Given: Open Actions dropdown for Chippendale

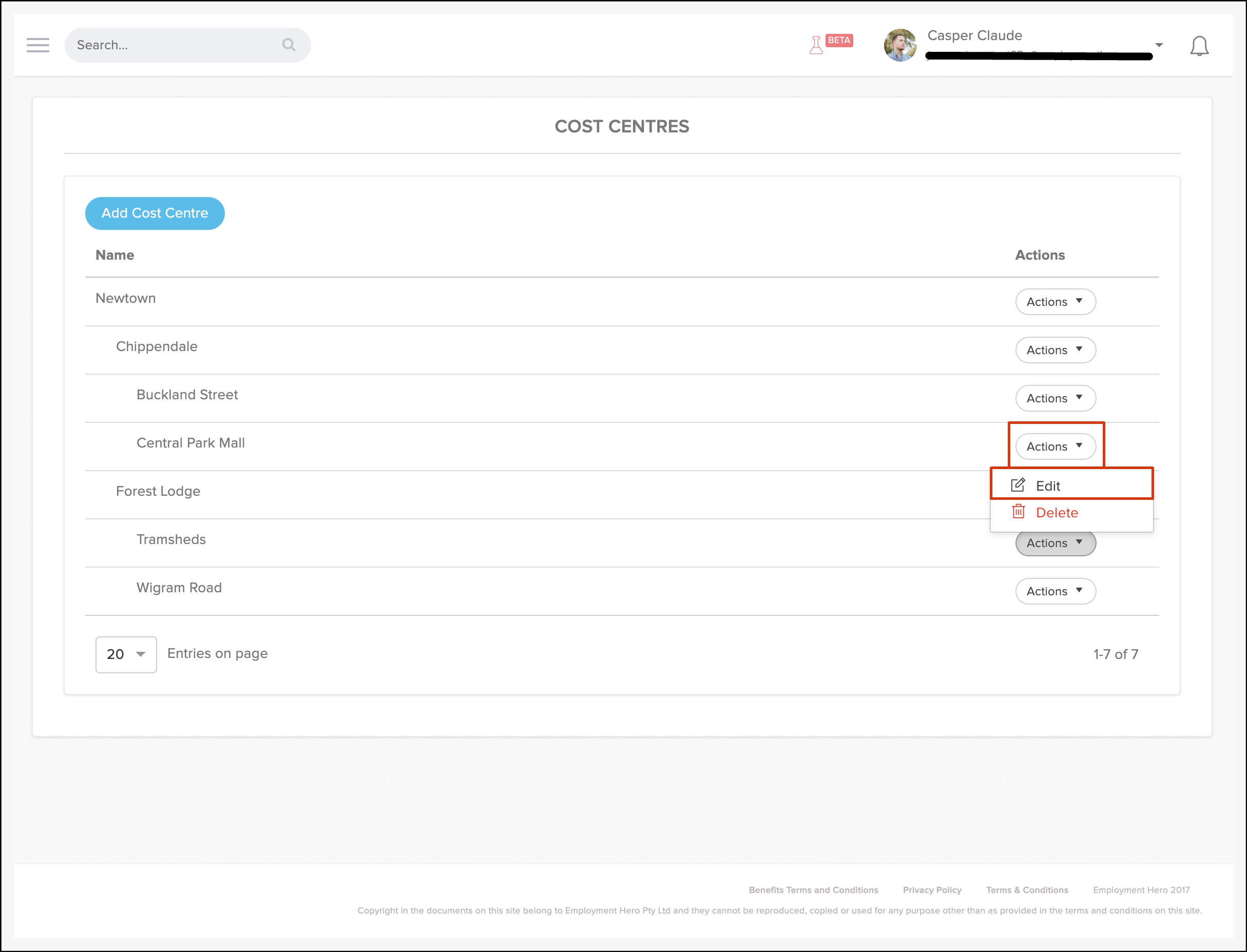Looking at the screenshot, I should 1055,349.
